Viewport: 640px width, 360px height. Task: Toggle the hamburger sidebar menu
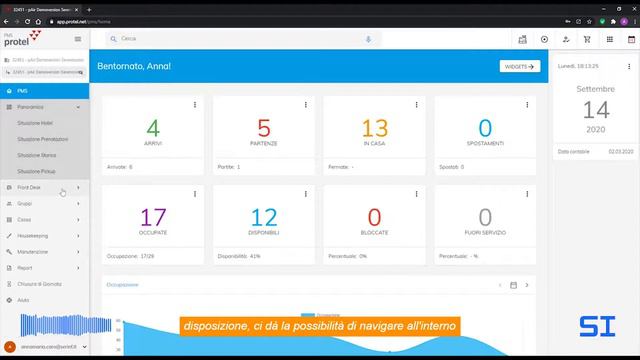[x=78, y=39]
